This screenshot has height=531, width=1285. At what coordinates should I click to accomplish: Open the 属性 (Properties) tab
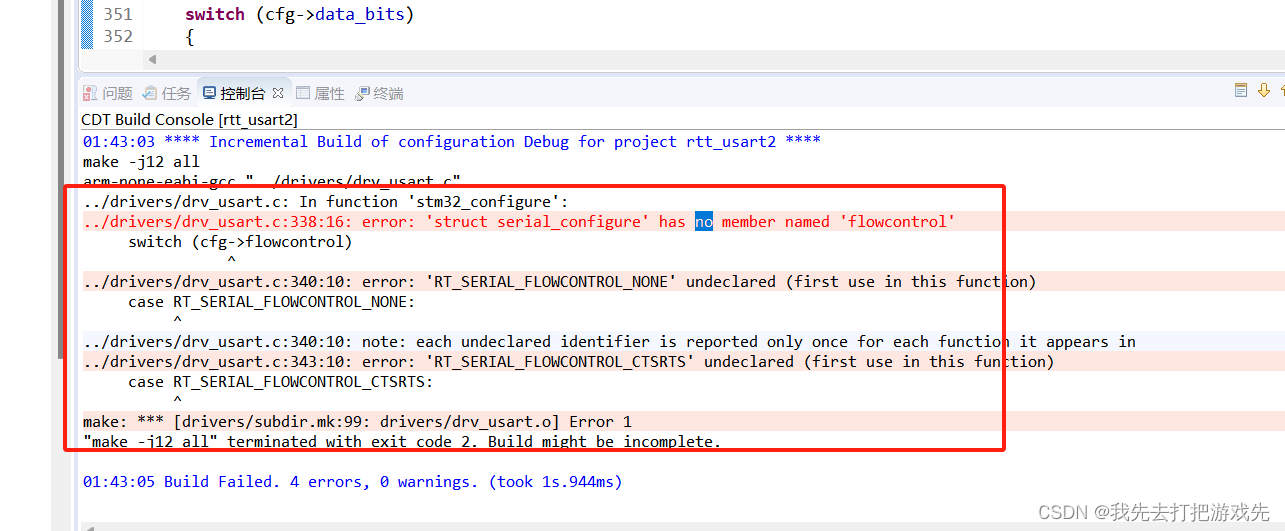tap(320, 93)
